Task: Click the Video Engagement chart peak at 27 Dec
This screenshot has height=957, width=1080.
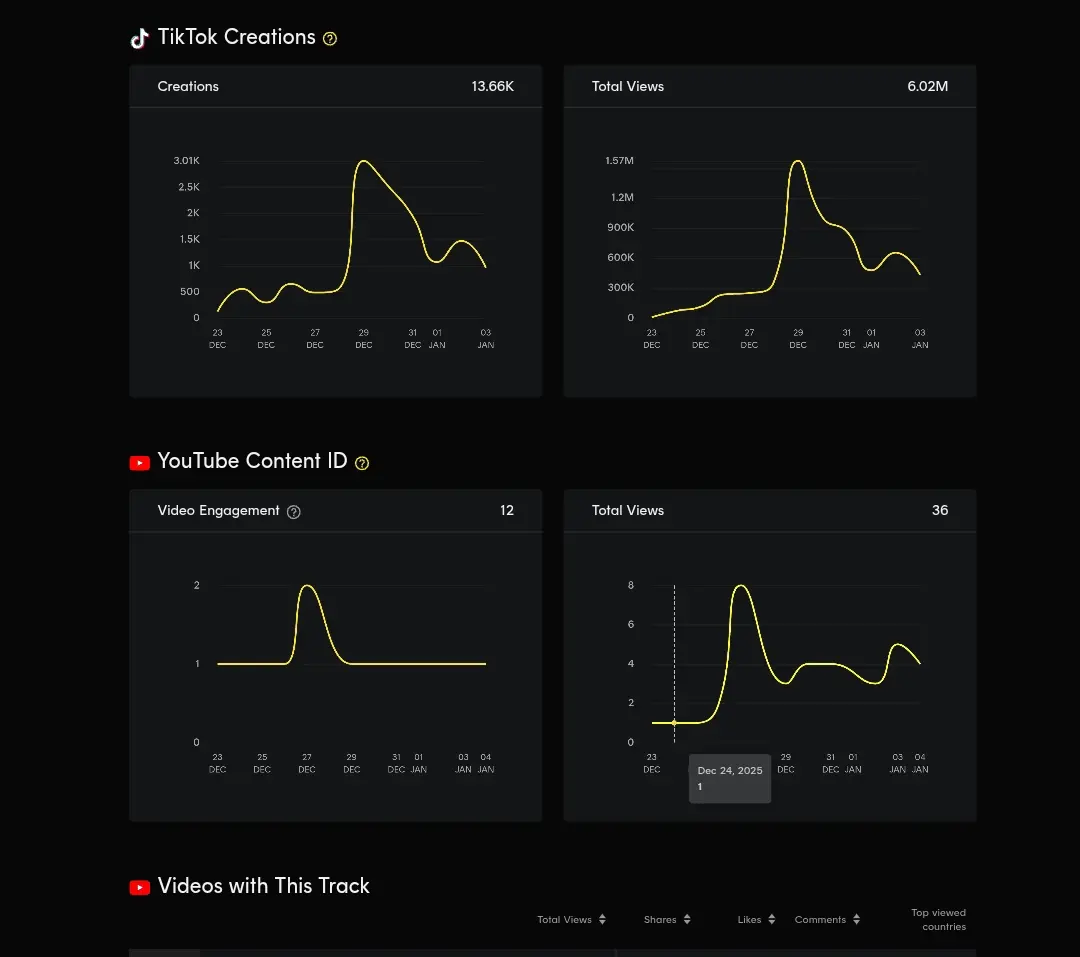Action: tap(307, 586)
